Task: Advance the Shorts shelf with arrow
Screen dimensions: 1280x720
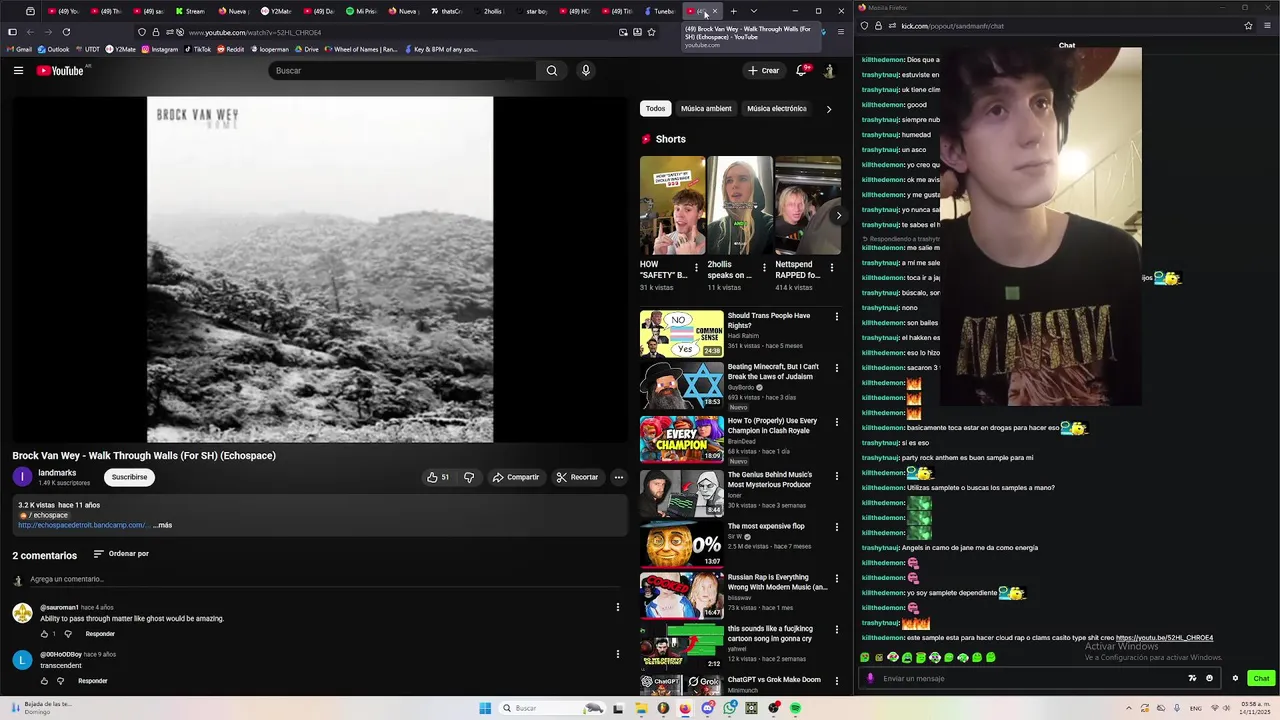Action: pyautogui.click(x=838, y=215)
